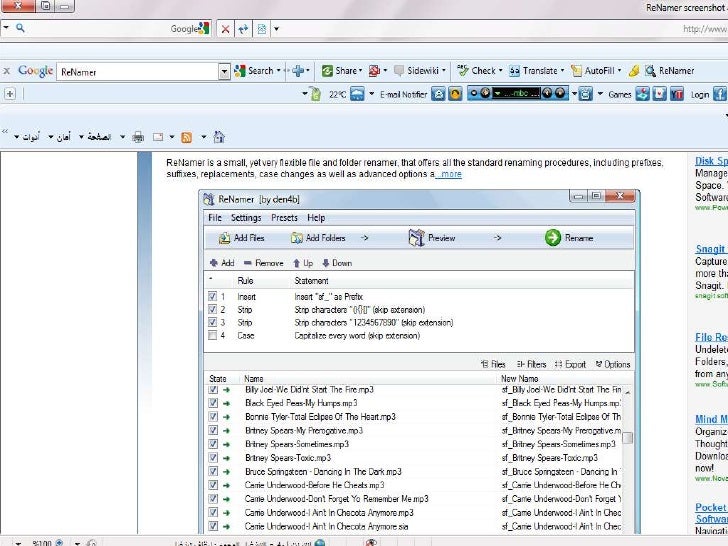The height and width of the screenshot is (546, 728).
Task: Click the Files button above file list
Action: tap(493, 364)
